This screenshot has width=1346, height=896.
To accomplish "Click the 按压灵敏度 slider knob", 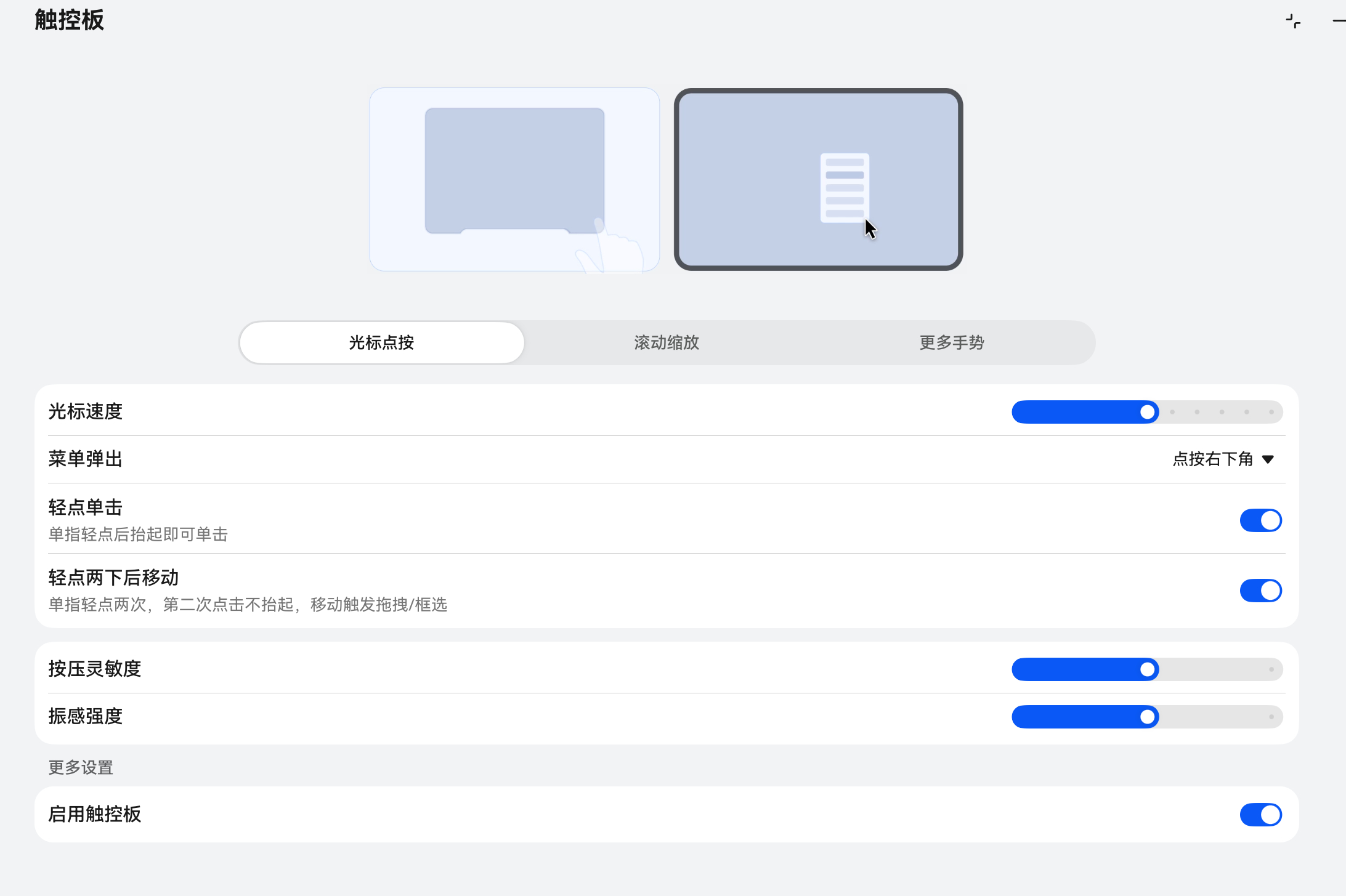I will (1147, 669).
